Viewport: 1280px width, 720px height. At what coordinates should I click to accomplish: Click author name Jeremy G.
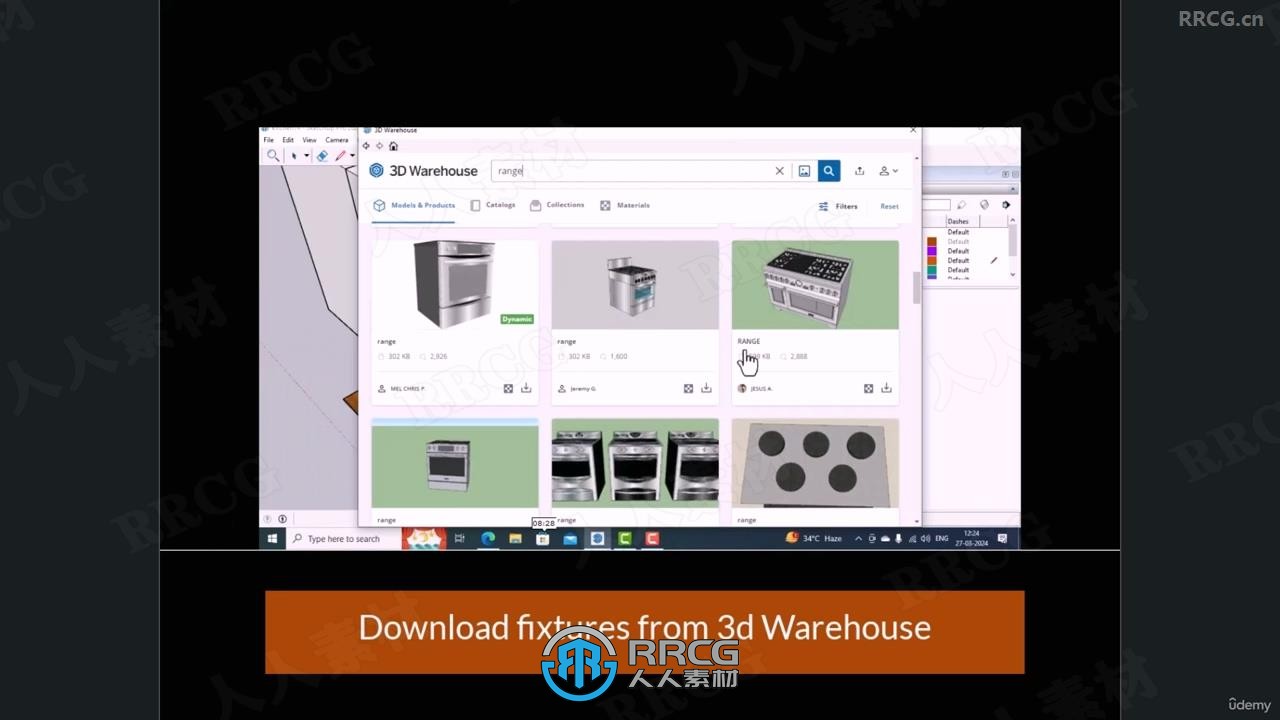click(582, 388)
